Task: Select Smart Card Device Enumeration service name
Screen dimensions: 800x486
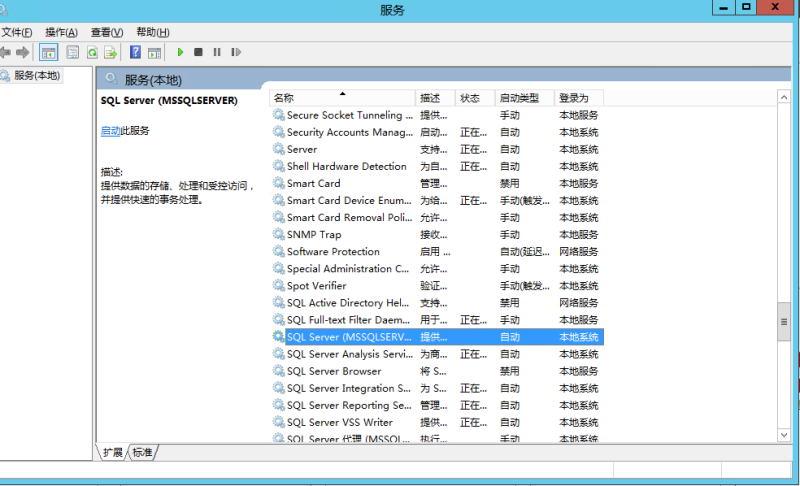Action: 349,200
